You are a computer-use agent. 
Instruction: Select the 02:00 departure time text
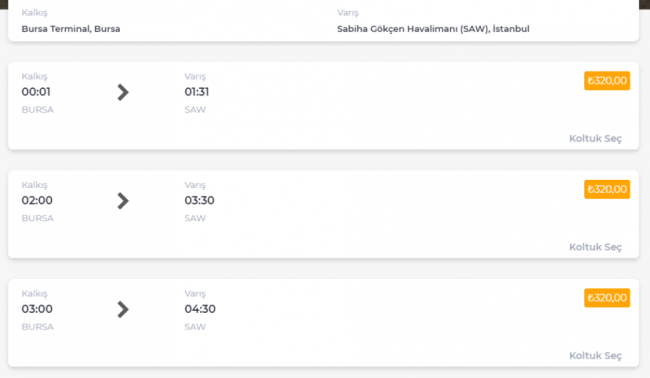pyautogui.click(x=37, y=201)
